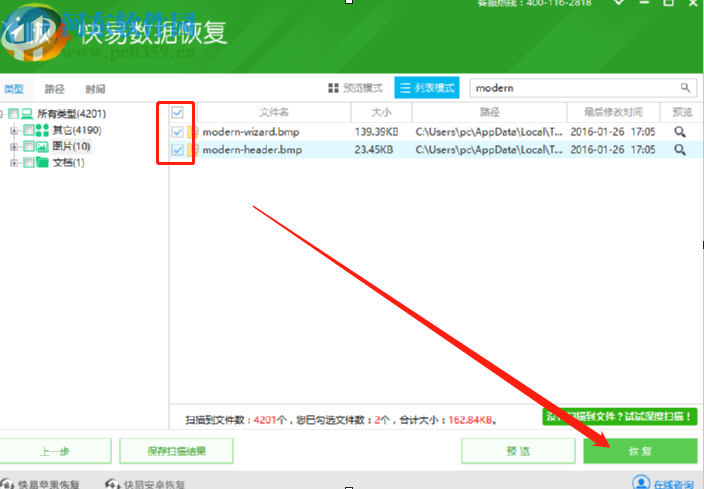Click the 恢复 button
This screenshot has width=704, height=489.
(x=640, y=451)
